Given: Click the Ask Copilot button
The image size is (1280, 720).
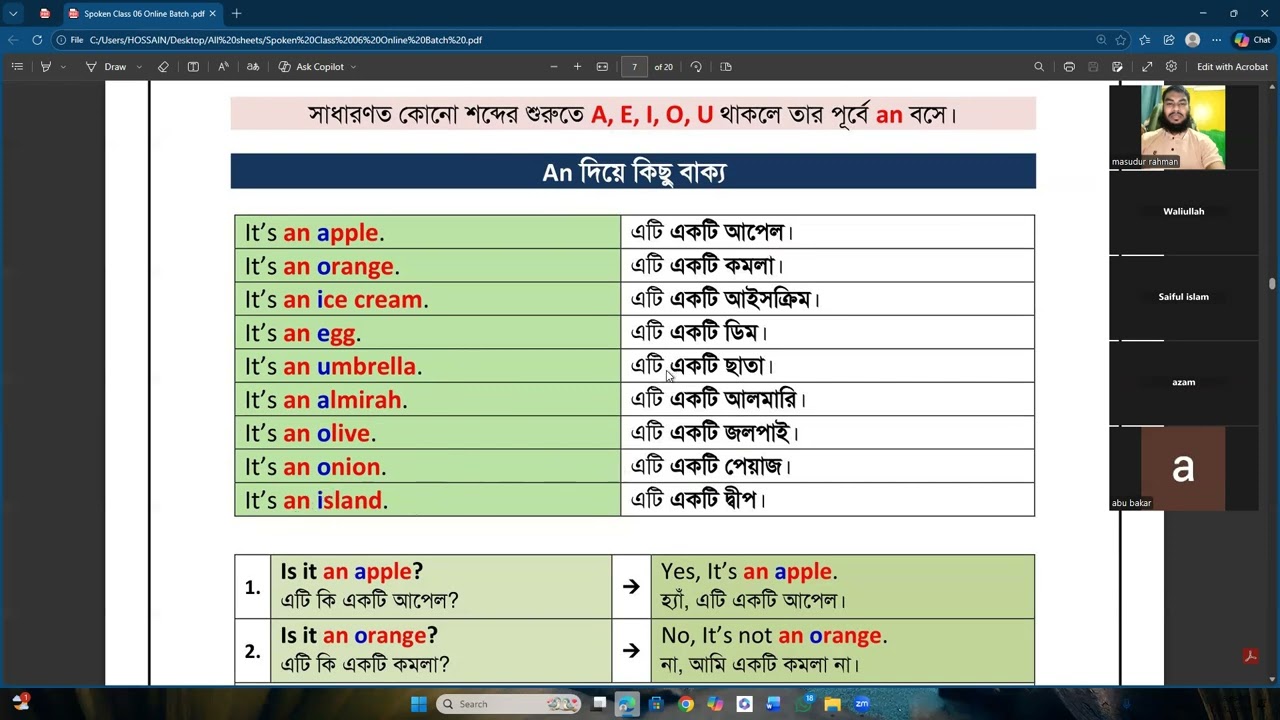Looking at the screenshot, I should tap(311, 67).
